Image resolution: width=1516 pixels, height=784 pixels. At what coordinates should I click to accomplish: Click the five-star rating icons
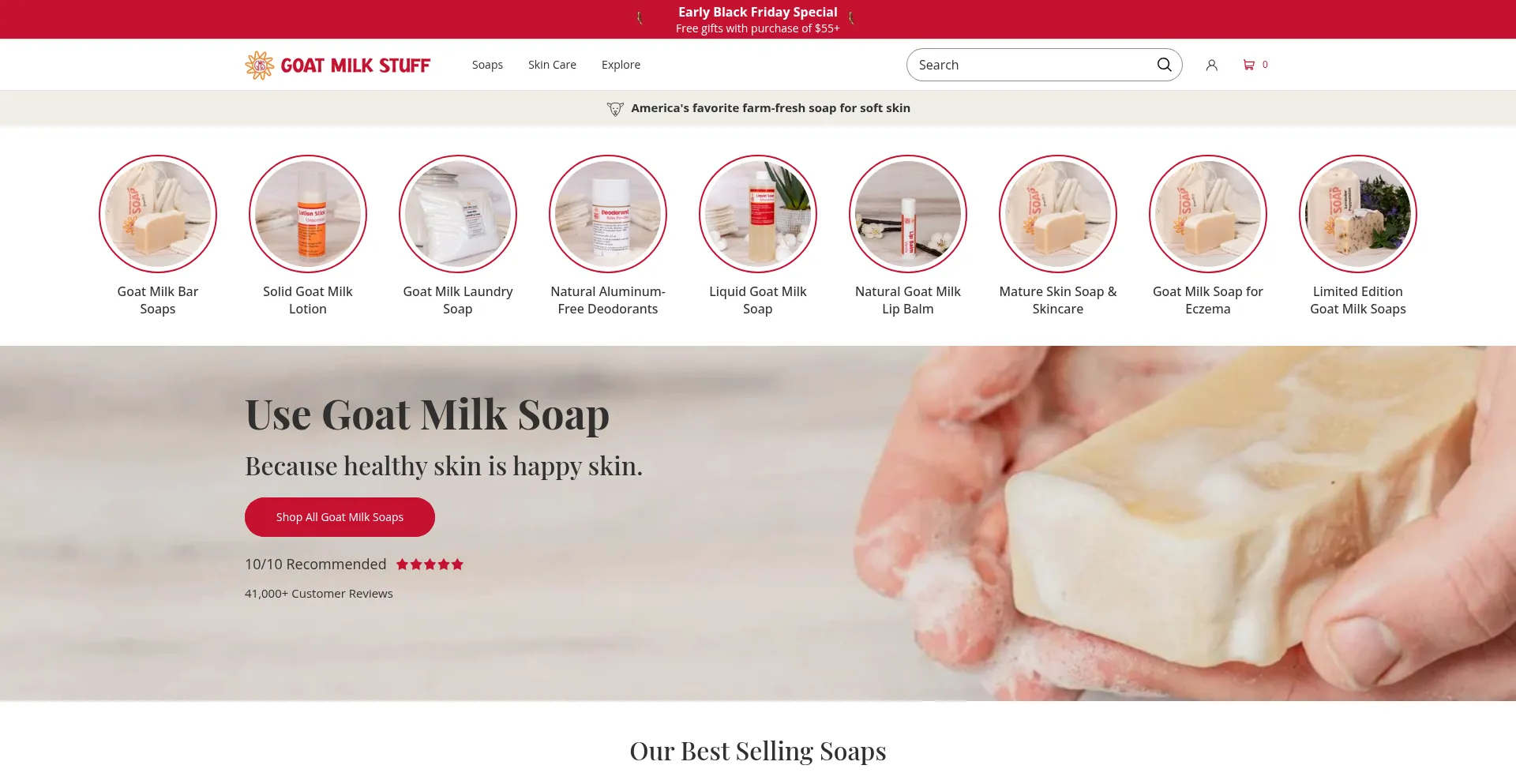(x=430, y=565)
